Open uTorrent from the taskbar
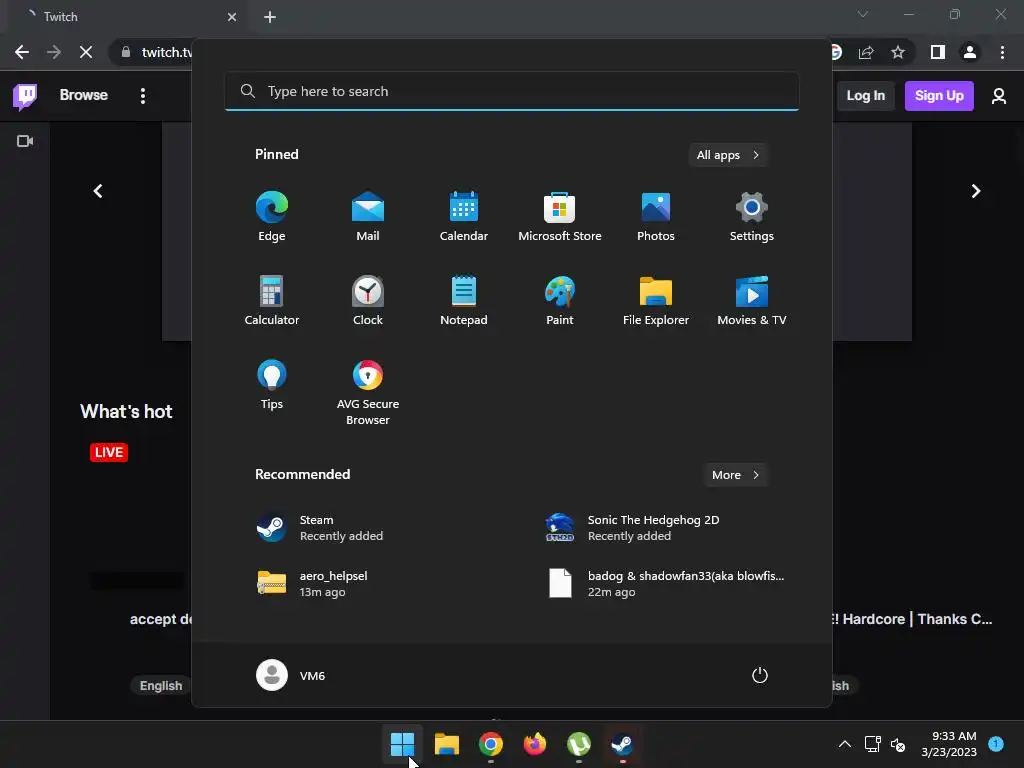The width and height of the screenshot is (1024, 768). point(579,744)
